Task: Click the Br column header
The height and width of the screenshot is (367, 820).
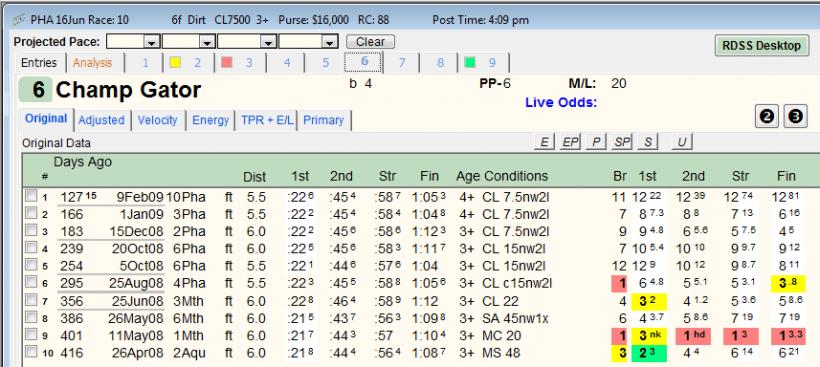Action: click(620, 176)
